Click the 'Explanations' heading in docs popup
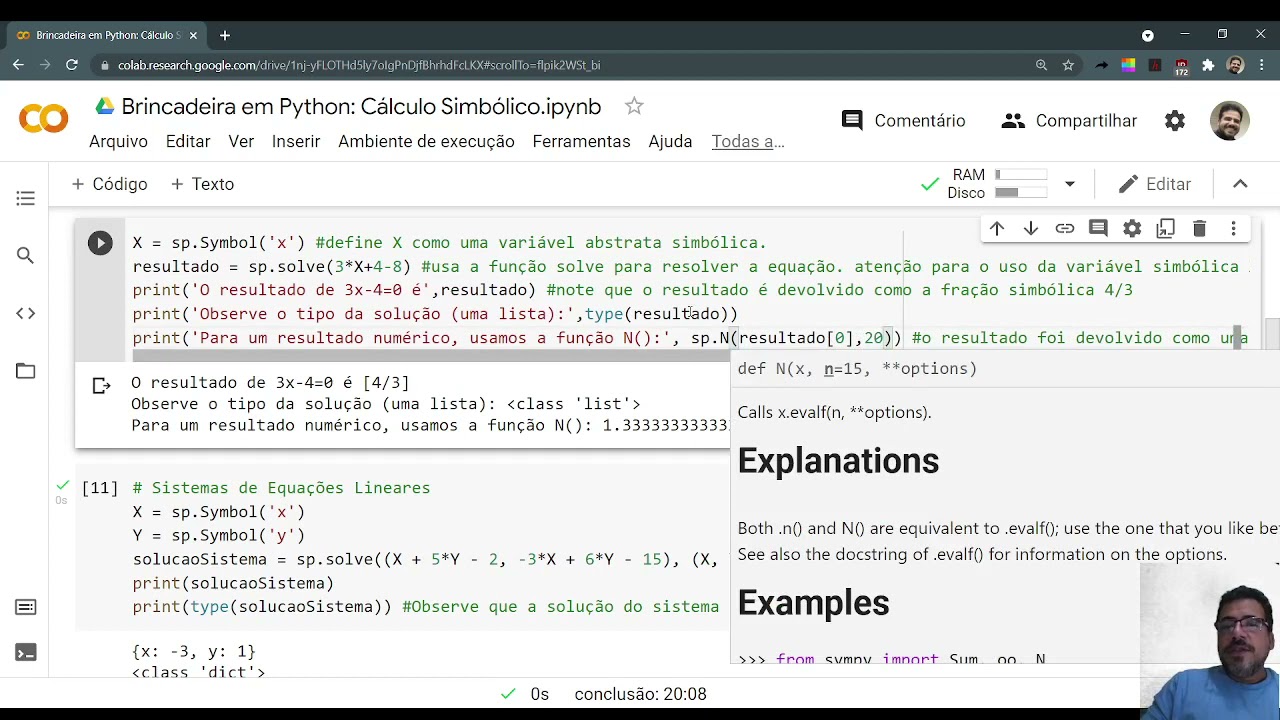Image resolution: width=1280 pixels, height=720 pixels. (x=838, y=461)
